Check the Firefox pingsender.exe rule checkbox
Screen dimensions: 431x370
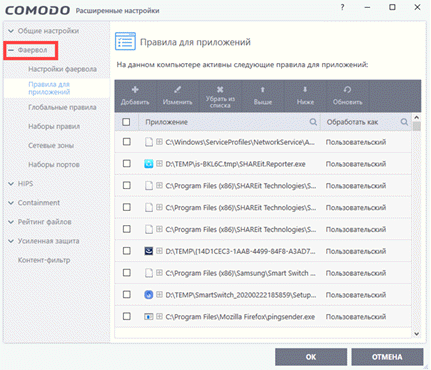[127, 316]
